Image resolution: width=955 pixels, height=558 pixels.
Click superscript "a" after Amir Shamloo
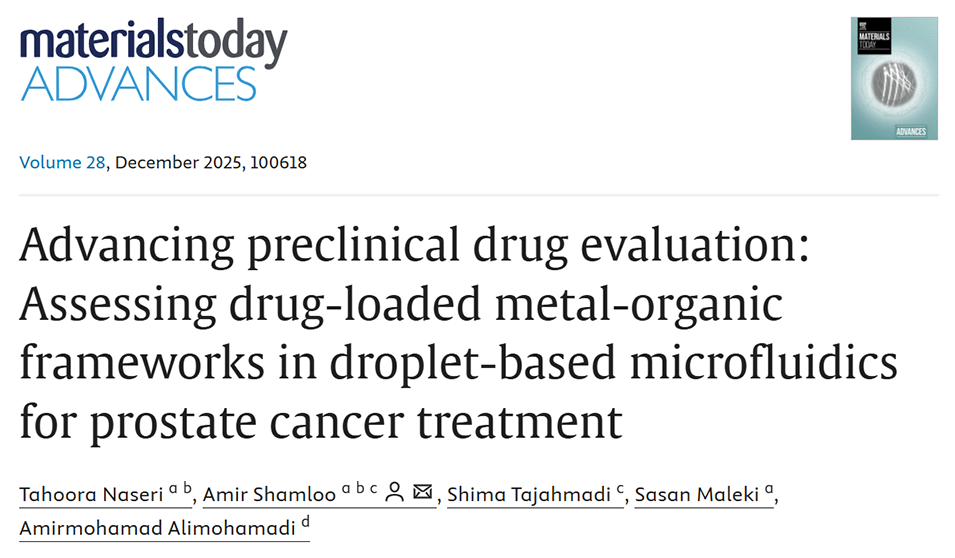click(x=345, y=488)
